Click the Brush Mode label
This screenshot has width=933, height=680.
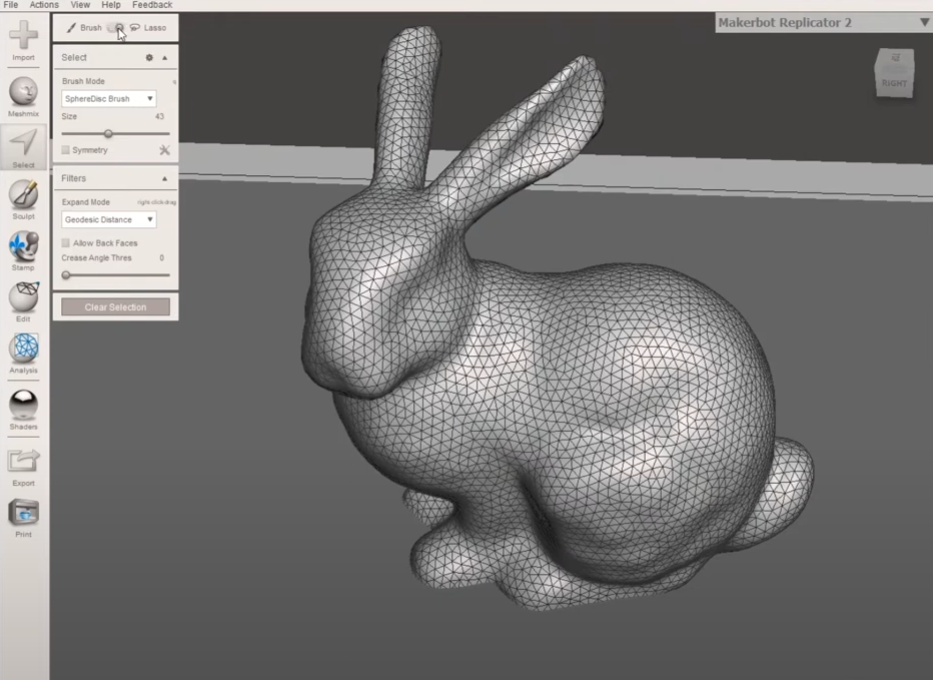pyautogui.click(x=83, y=81)
